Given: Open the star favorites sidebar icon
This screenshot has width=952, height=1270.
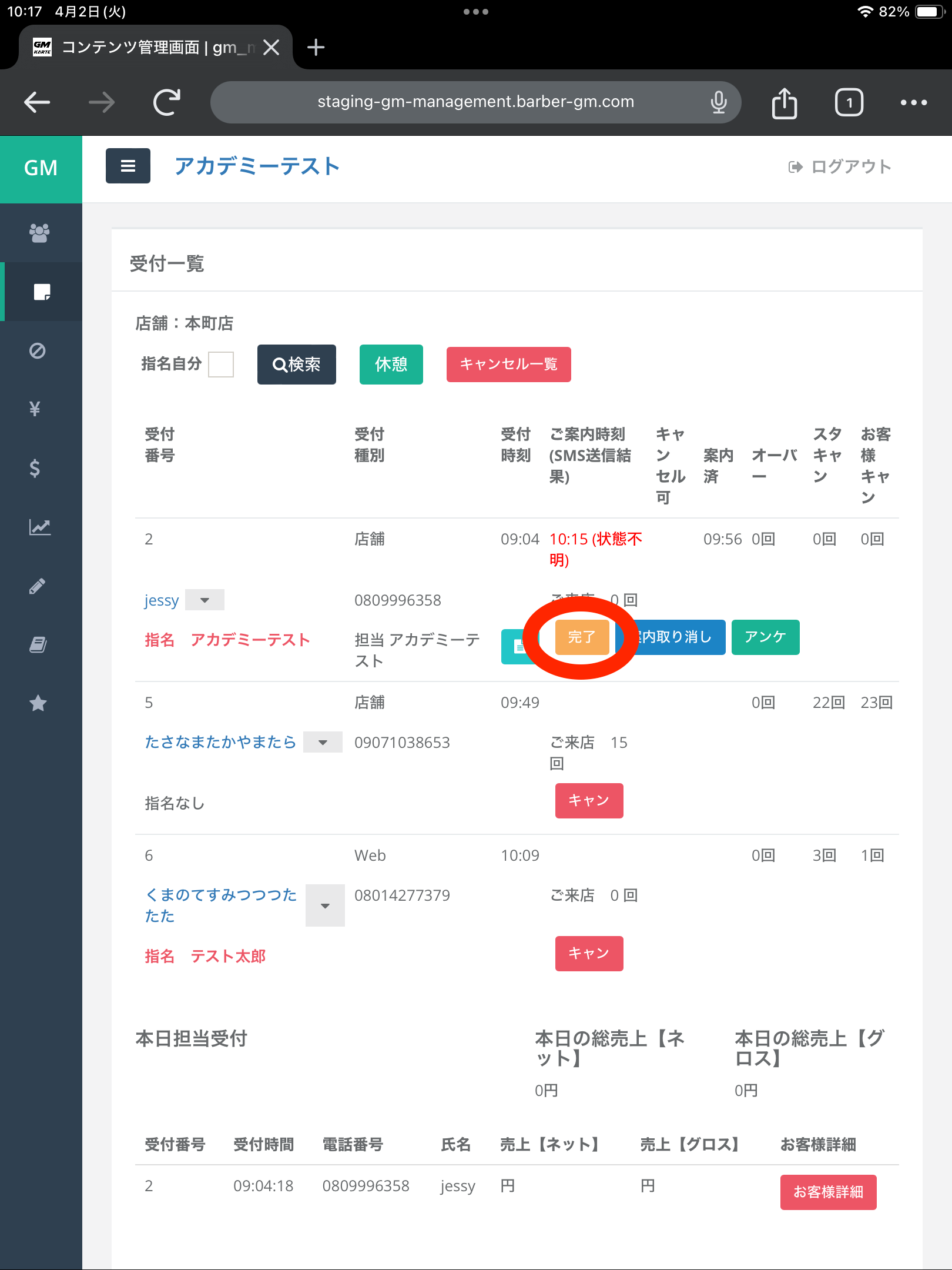Looking at the screenshot, I should tap(38, 703).
